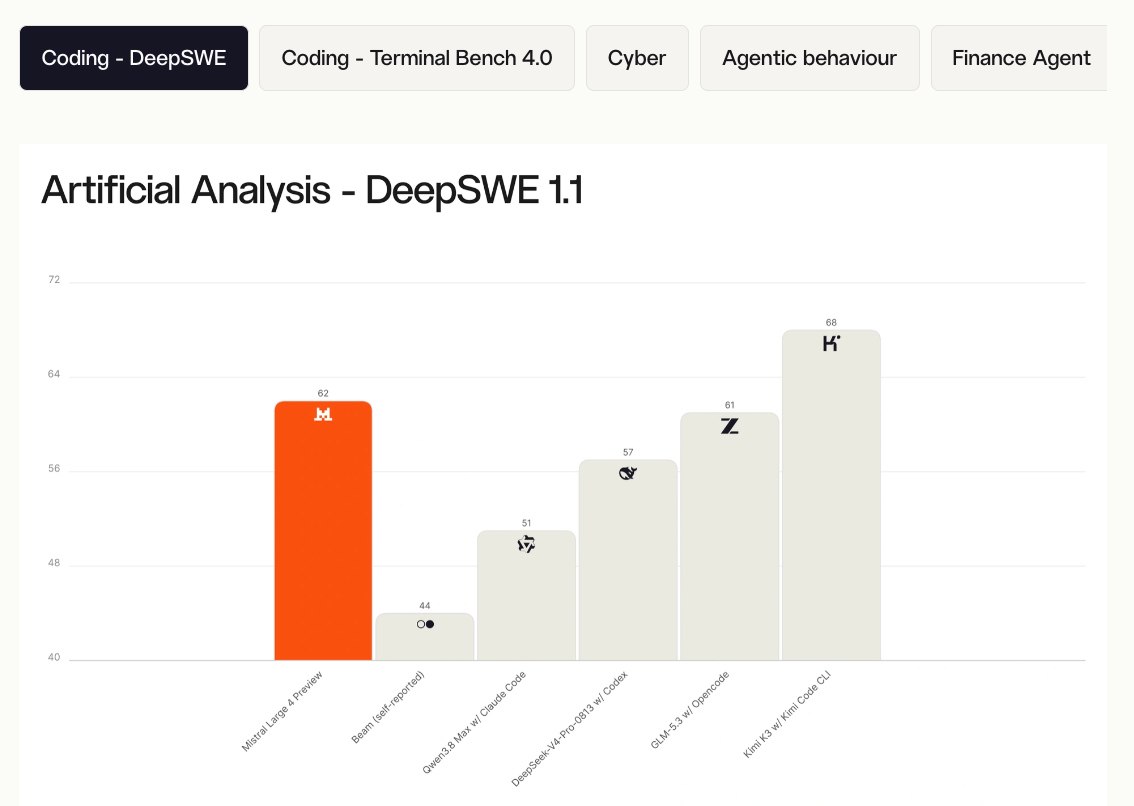This screenshot has width=1134, height=806.
Task: Click the Mistral Large 4 Preview axis label
Action: point(282,711)
